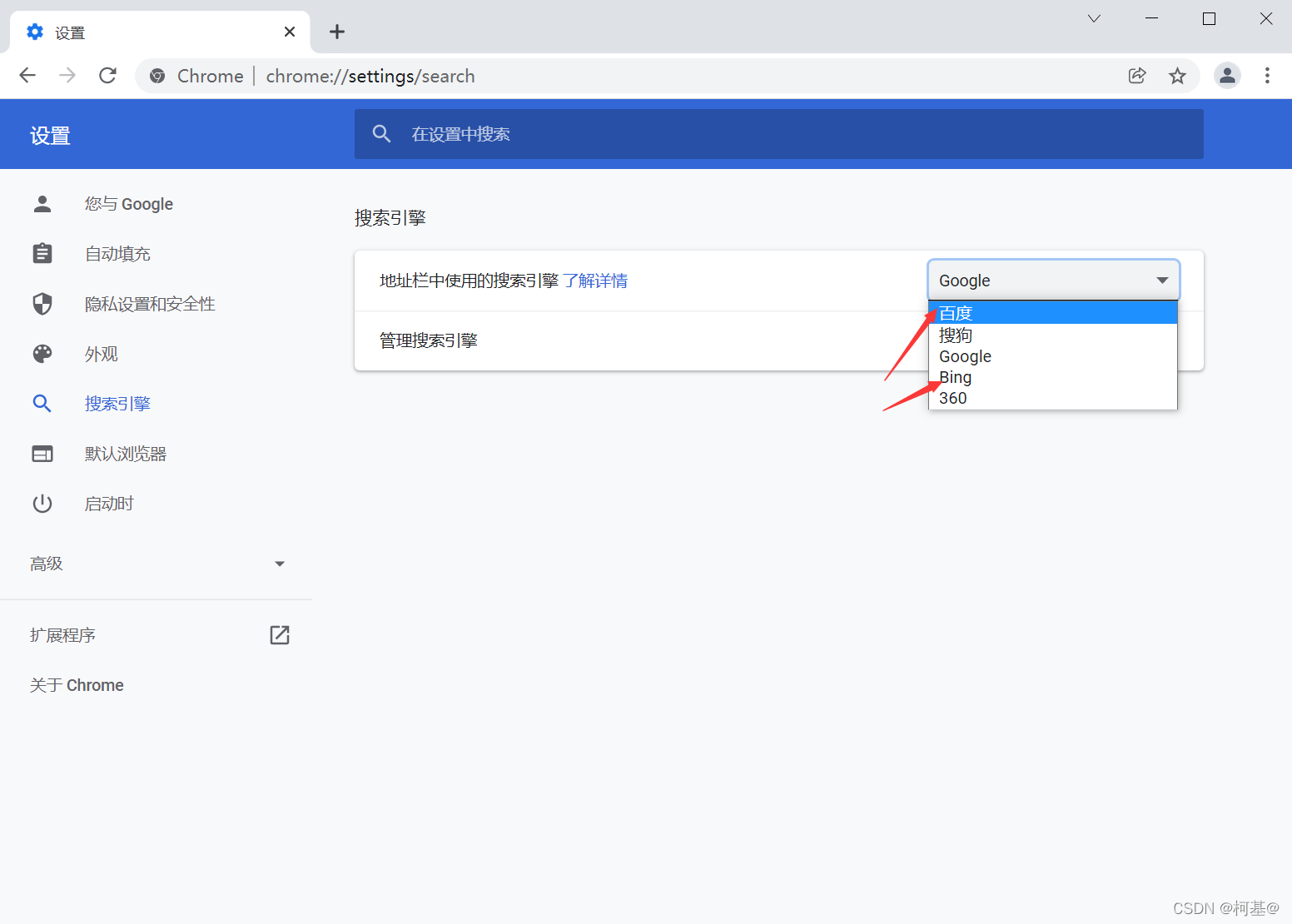
Task: Click the Chrome site info icon in address bar
Action: click(x=157, y=77)
